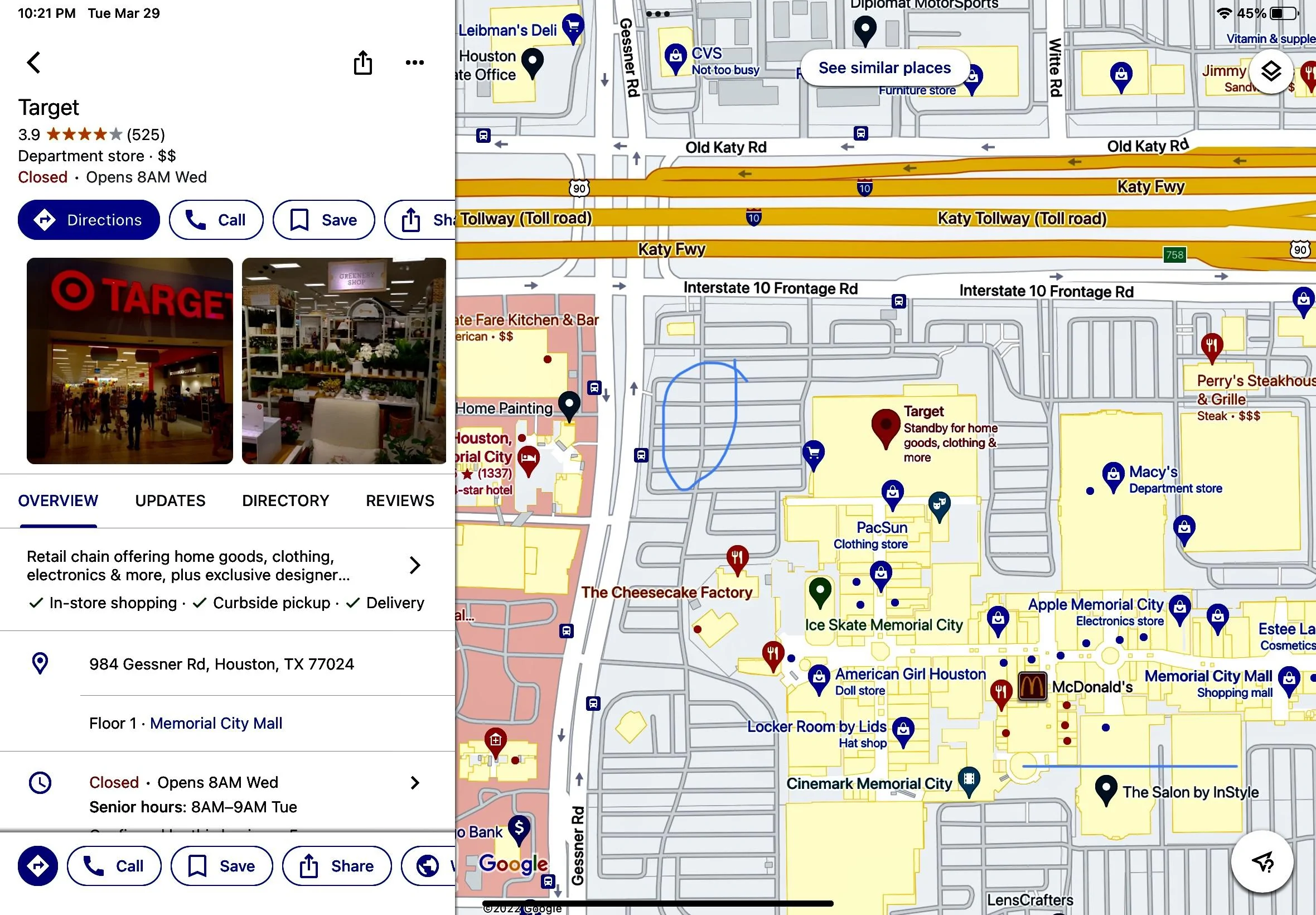Switch to the Overview tab
This screenshot has height=915, width=1316.
click(59, 501)
